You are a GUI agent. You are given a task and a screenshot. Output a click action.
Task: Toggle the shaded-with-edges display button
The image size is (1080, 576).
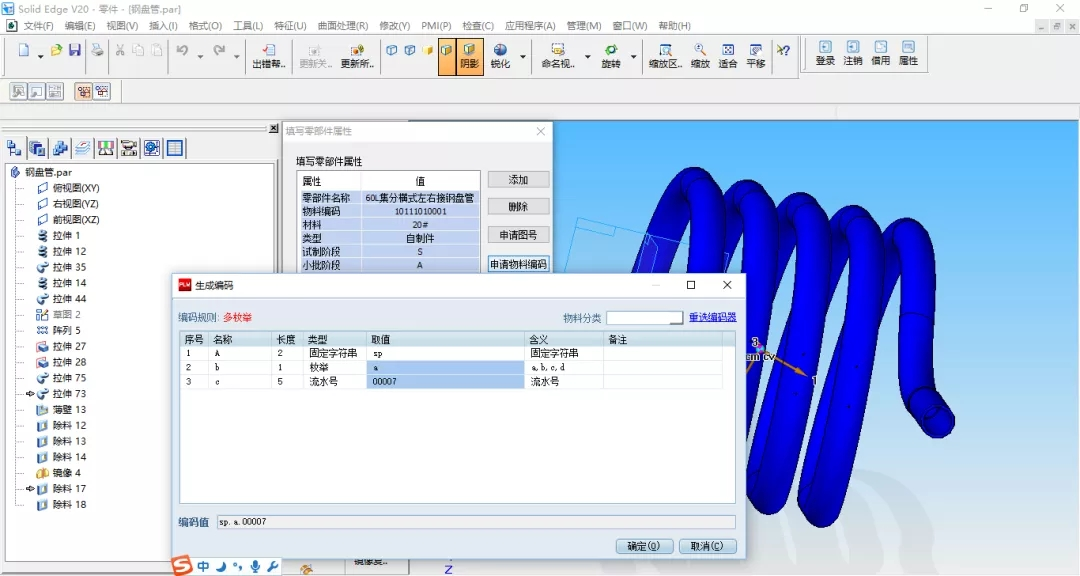pos(446,51)
